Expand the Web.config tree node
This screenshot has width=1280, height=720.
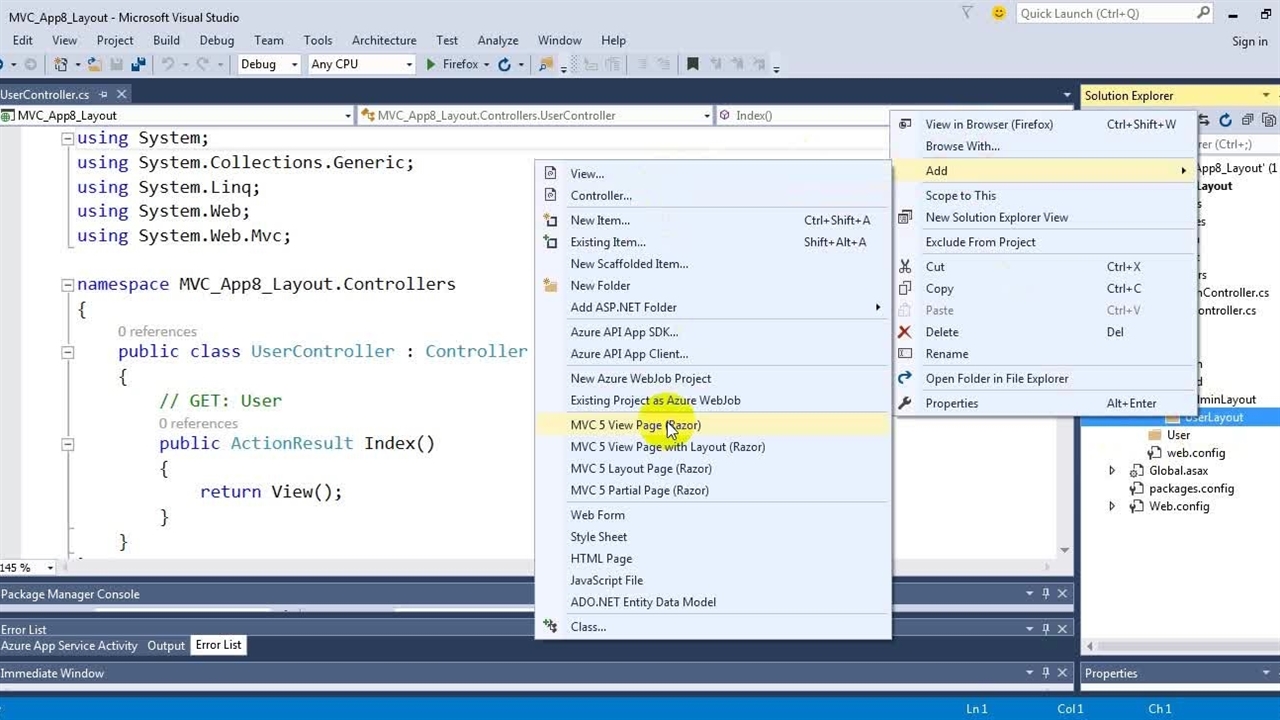tap(1112, 506)
